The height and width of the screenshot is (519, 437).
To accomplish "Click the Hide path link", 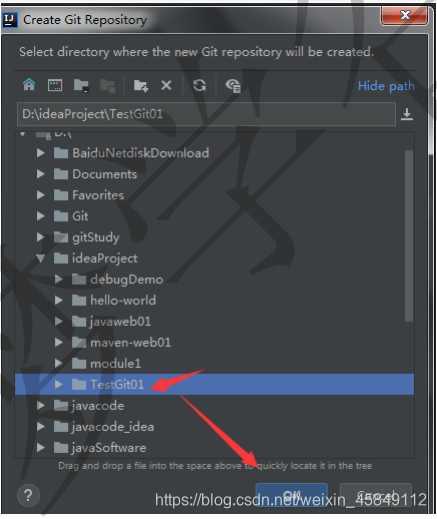I will coord(386,86).
